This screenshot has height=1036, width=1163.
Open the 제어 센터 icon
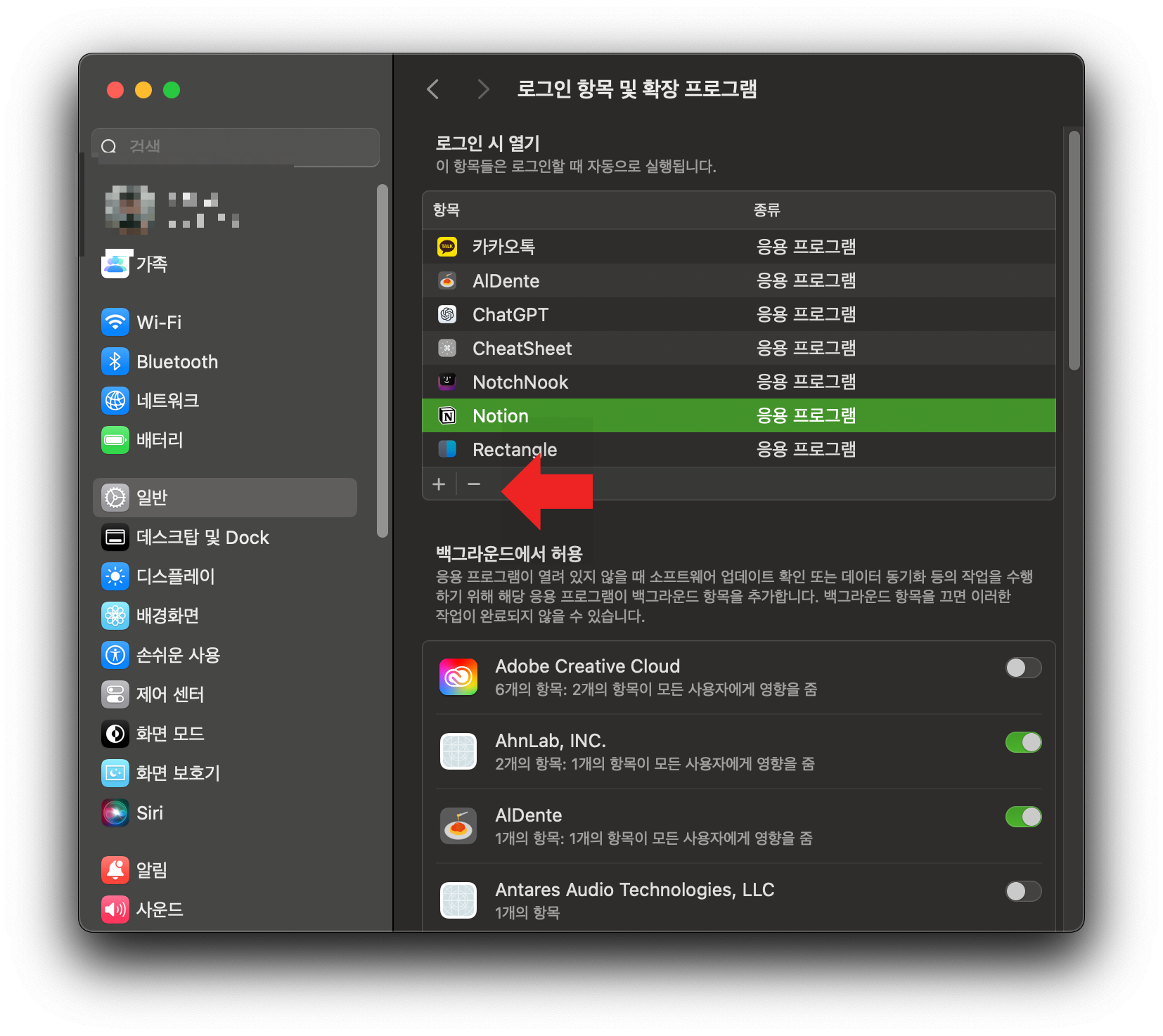tap(115, 694)
